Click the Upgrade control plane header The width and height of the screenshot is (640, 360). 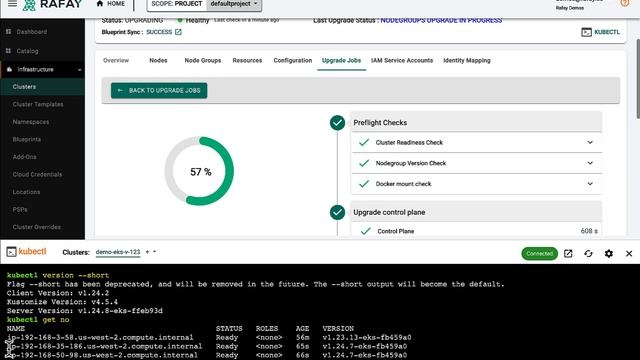tap(477, 212)
